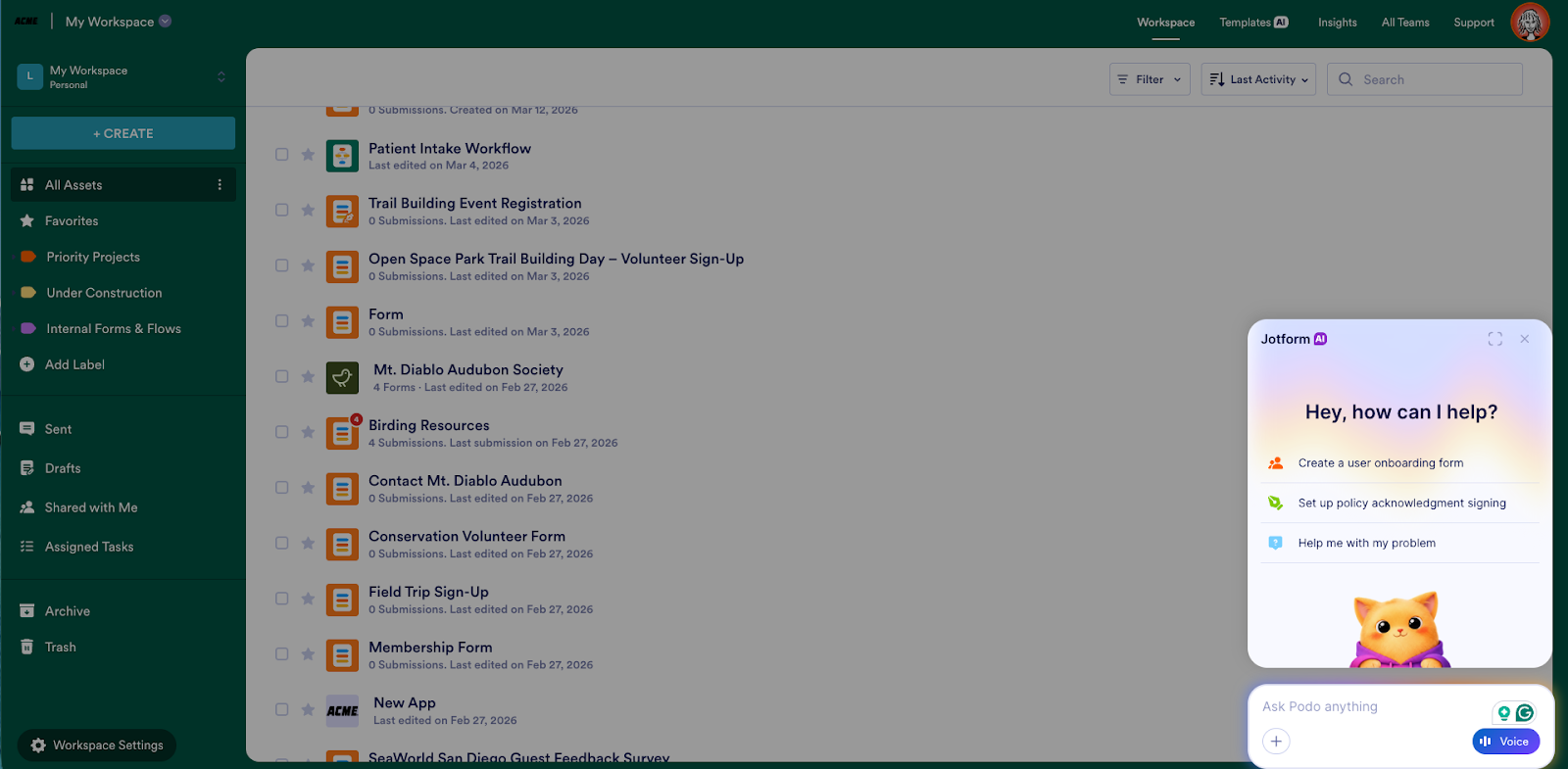The width and height of the screenshot is (1568, 769).
Task: Star Trail Building Event Registration
Action: coord(308,211)
